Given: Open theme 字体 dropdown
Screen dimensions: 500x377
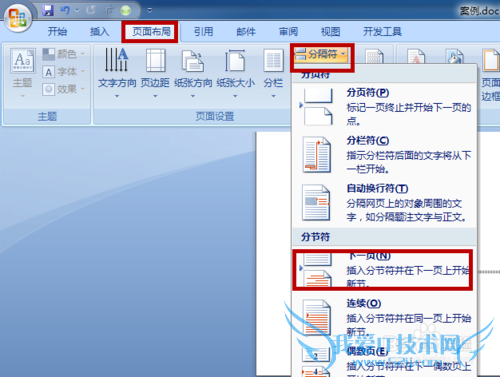Looking at the screenshot, I should pyautogui.click(x=64, y=72).
